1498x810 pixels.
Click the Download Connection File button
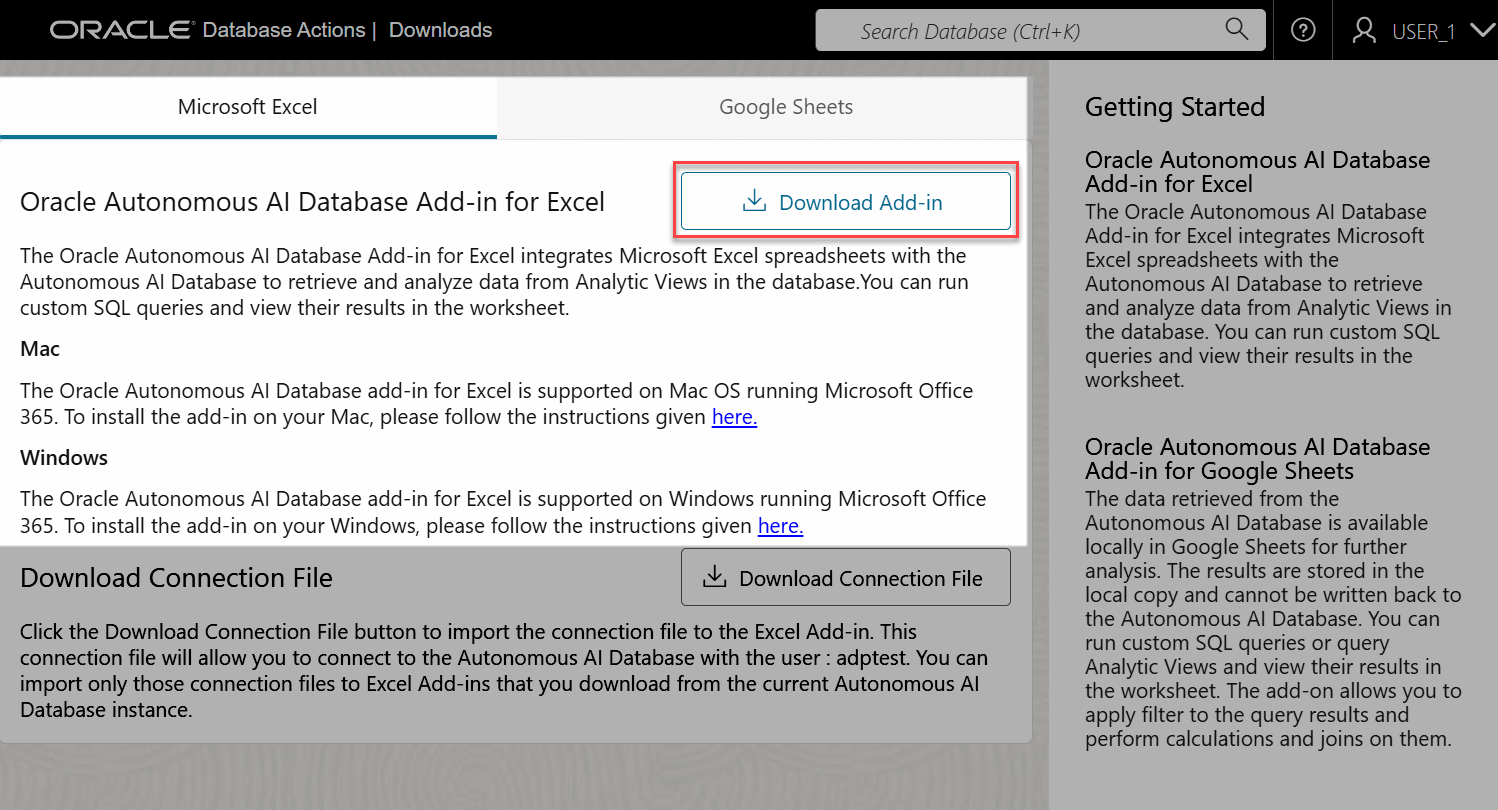tap(845, 576)
